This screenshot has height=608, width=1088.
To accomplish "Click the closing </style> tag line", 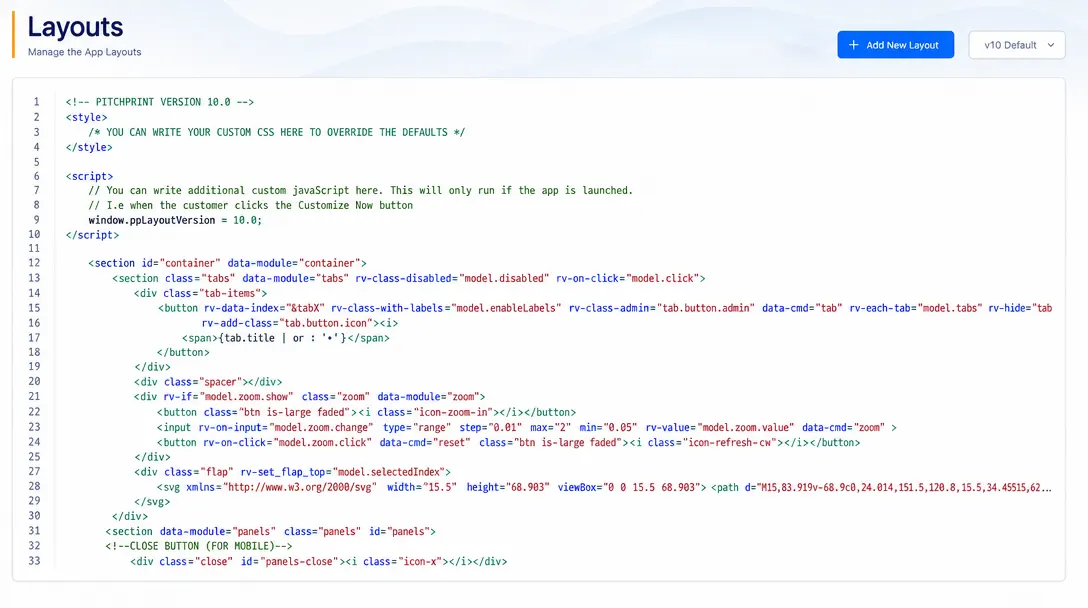I will (89, 147).
